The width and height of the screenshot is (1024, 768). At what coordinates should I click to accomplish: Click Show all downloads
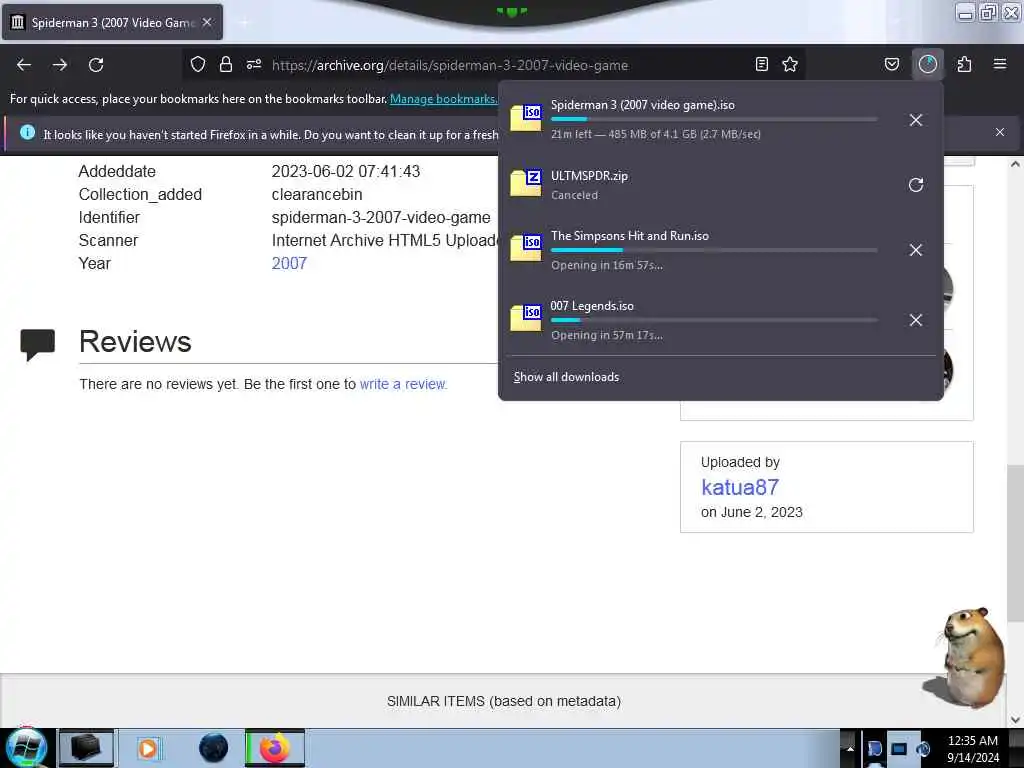(x=566, y=377)
